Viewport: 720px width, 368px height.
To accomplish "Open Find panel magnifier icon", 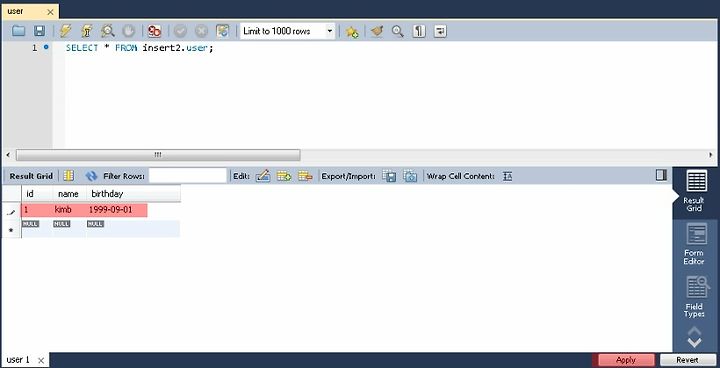I will tap(398, 31).
